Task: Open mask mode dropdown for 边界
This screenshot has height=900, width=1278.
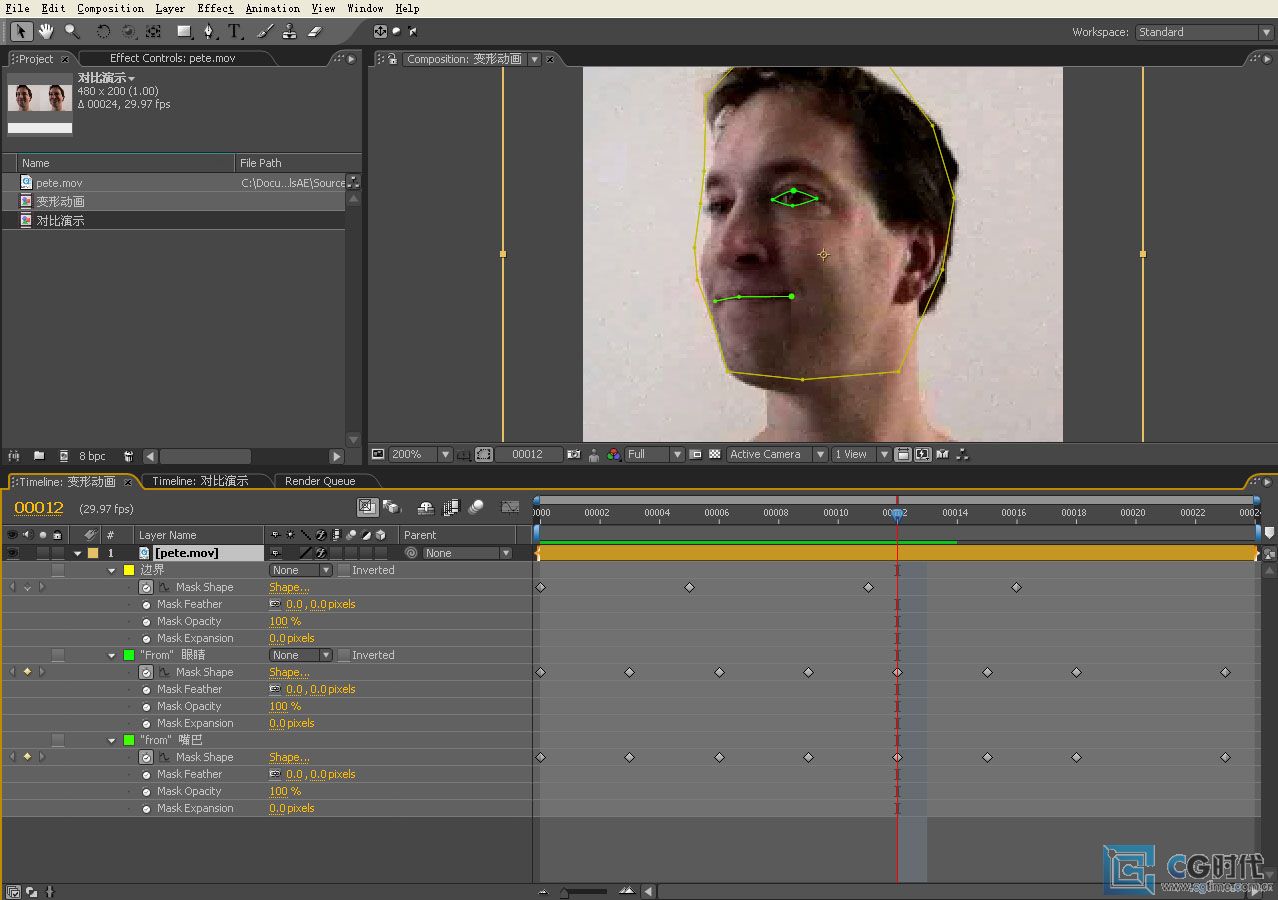Action: coord(300,570)
